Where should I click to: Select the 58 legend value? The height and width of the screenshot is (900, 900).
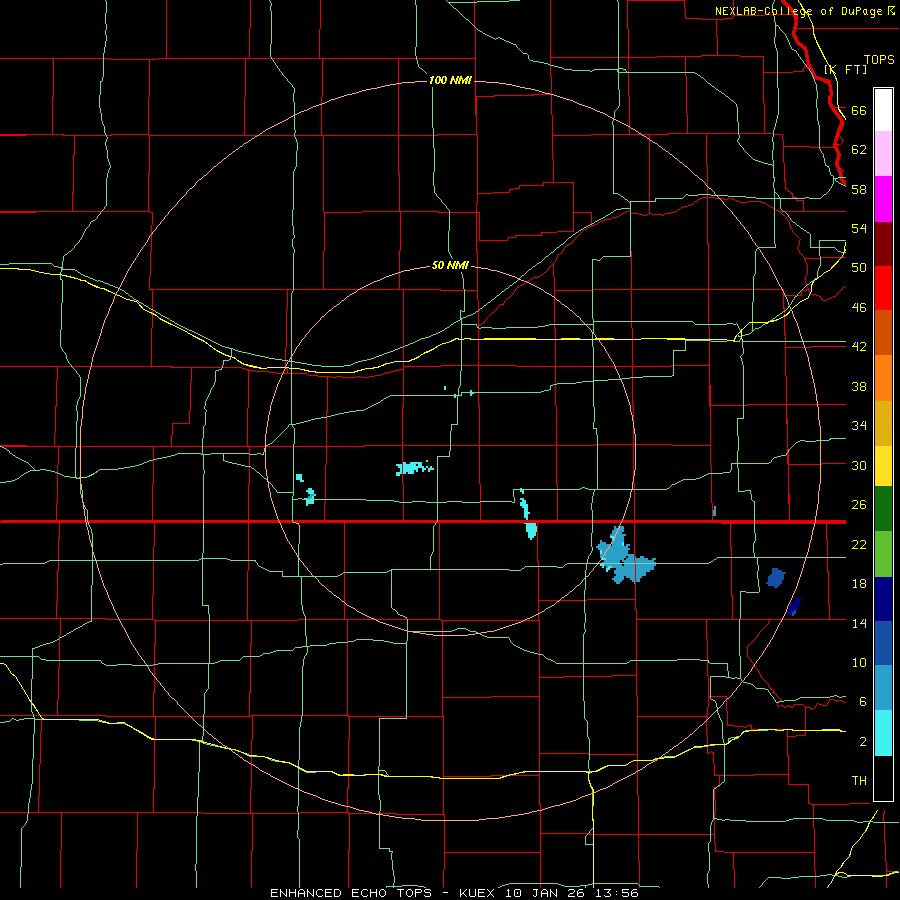859,189
